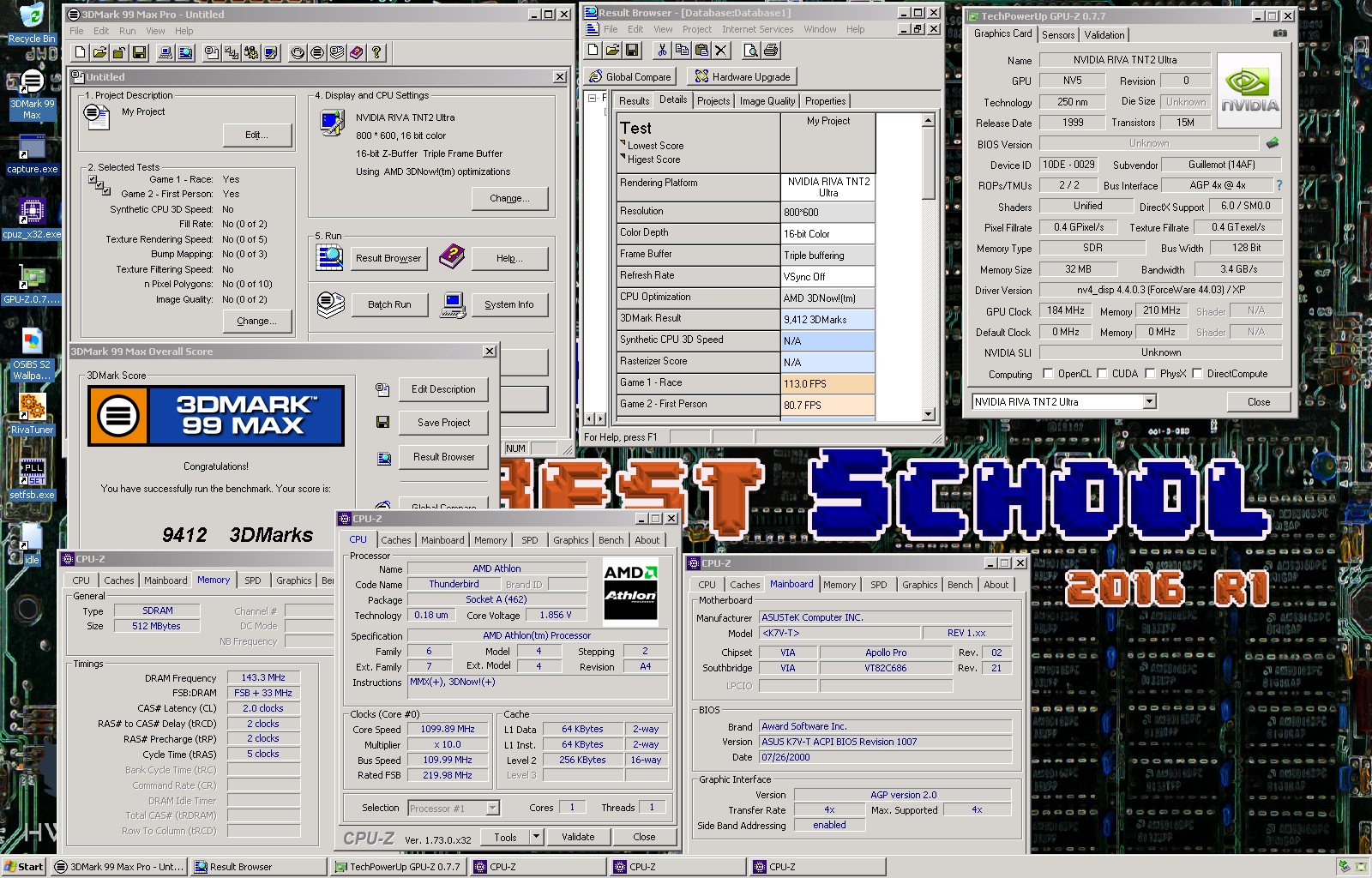The width and height of the screenshot is (1372, 878).
Task: Click the Open folder icon in 3DMark toolbar
Action: (100, 53)
